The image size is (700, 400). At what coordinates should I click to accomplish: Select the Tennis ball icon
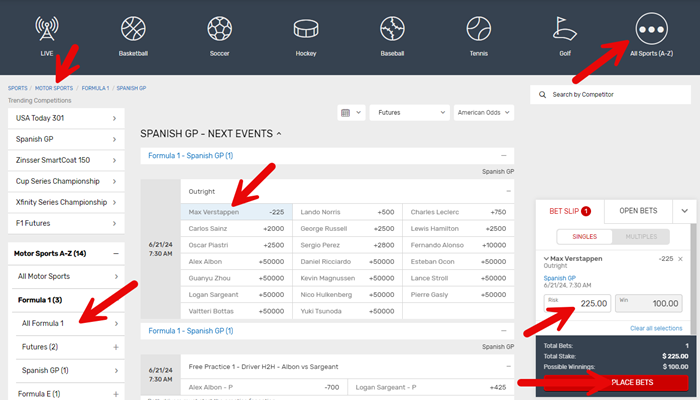479,28
